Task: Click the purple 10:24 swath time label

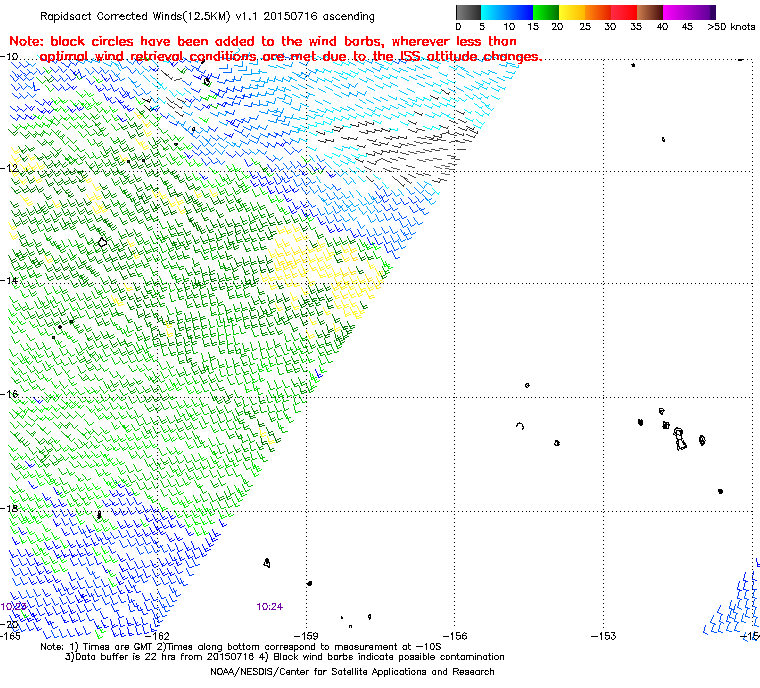Action: click(x=269, y=607)
